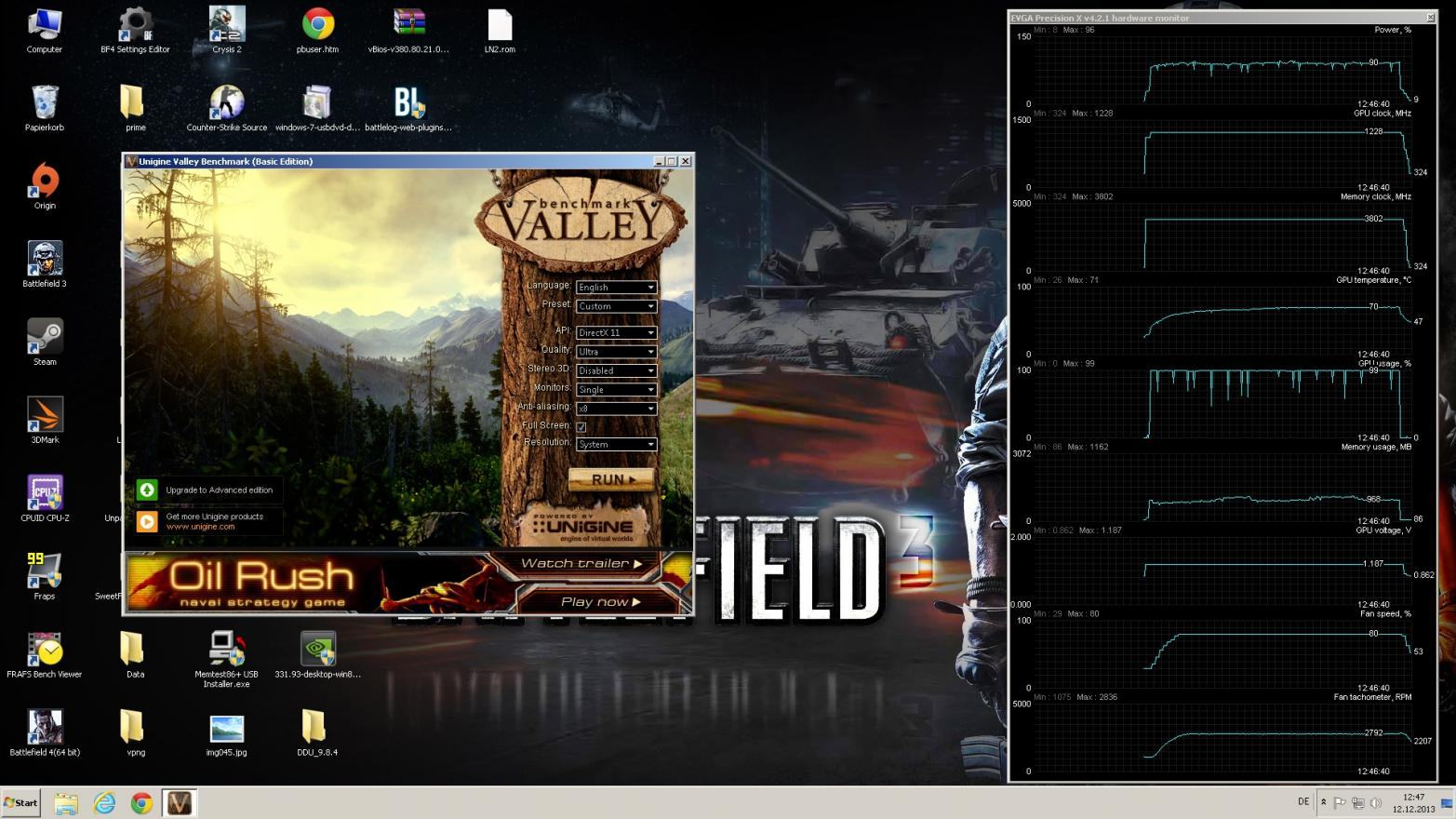Viewport: 1456px width, 819px height.
Task: Expand the API dropdown showing DirectX 11
Action: (x=616, y=332)
